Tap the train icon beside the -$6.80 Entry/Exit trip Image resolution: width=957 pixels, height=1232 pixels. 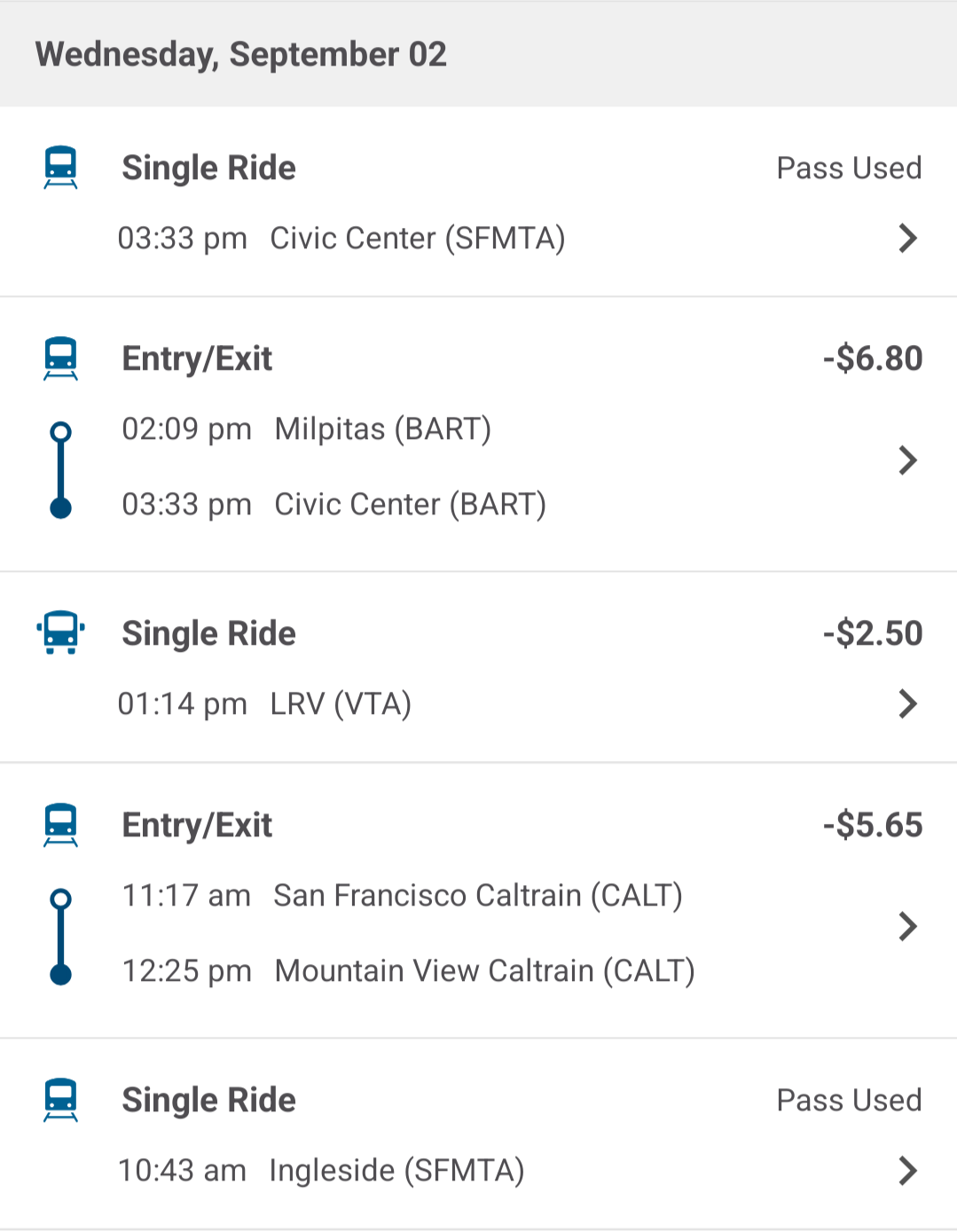click(60, 358)
